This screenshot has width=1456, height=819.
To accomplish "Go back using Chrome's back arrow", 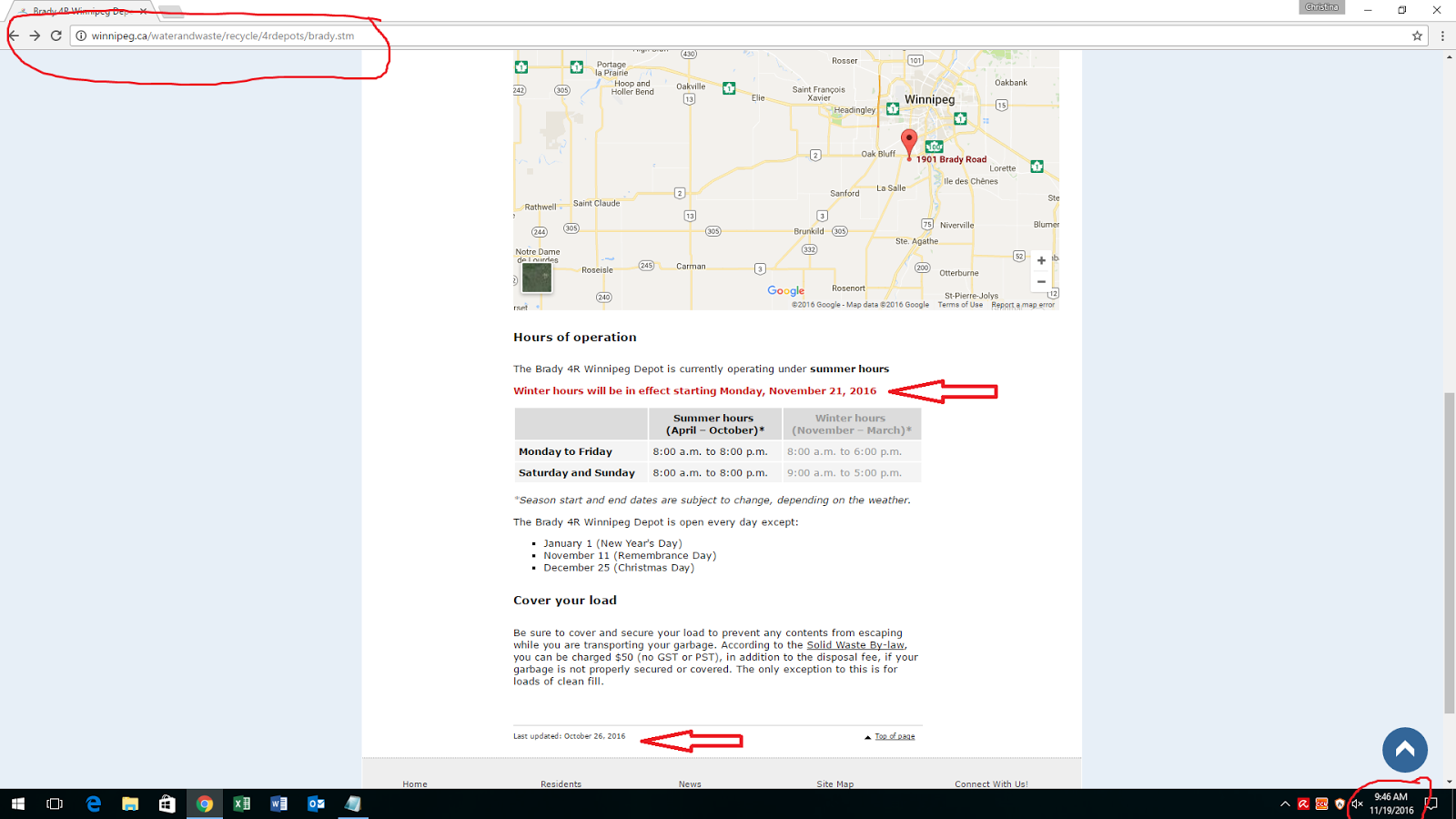I will click(14, 35).
